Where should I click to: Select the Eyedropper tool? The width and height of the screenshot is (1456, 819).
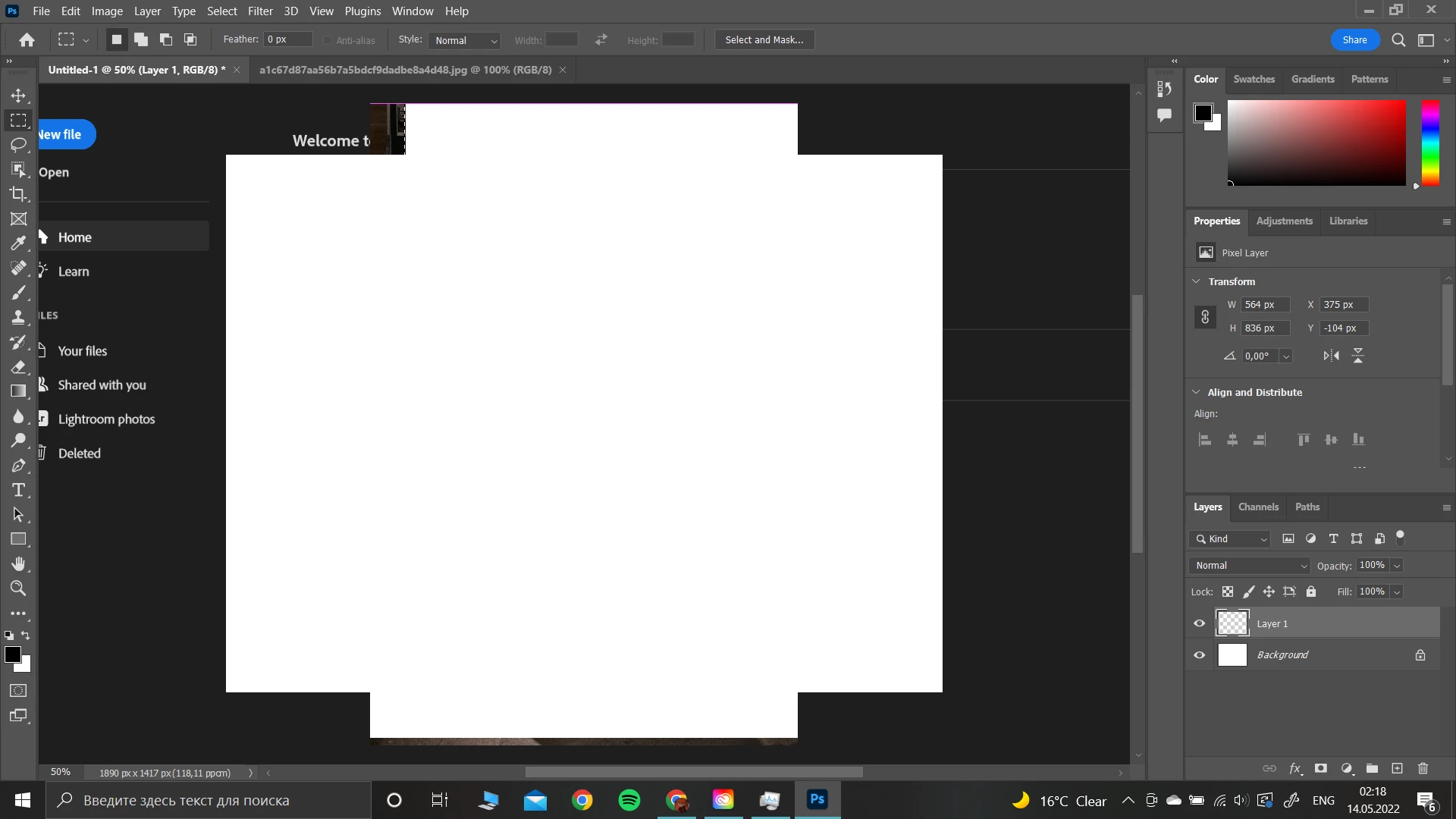point(18,243)
